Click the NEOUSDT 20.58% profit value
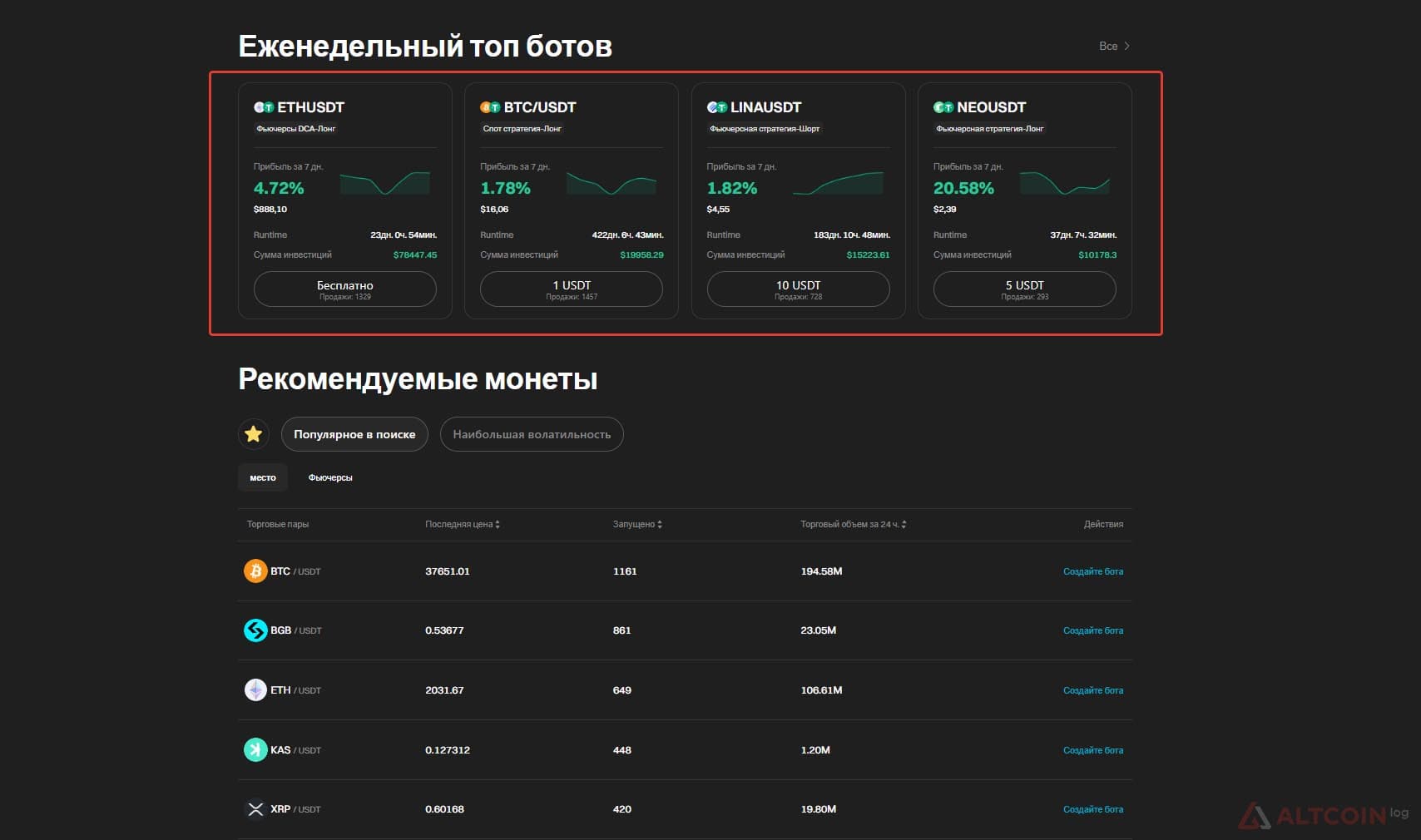1421x840 pixels. pos(963,188)
